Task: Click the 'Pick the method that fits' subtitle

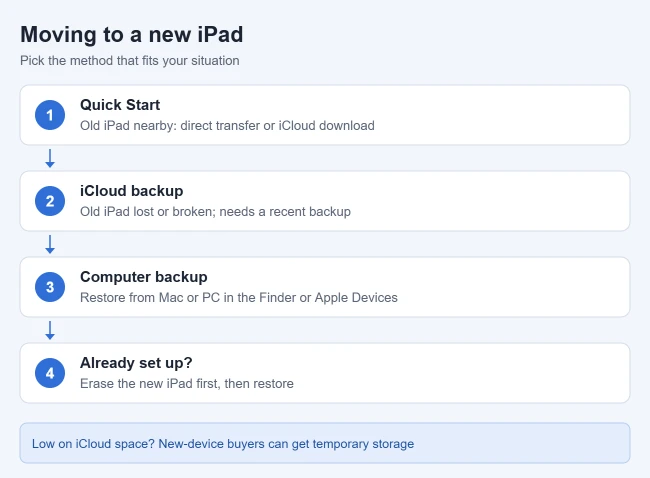Action: coord(130,61)
